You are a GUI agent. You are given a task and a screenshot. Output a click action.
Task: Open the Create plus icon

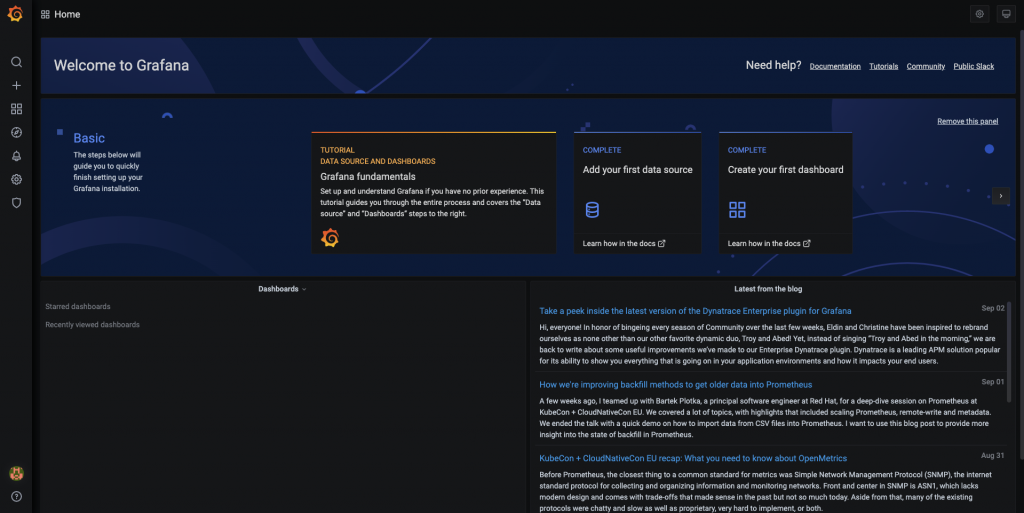coord(16,86)
